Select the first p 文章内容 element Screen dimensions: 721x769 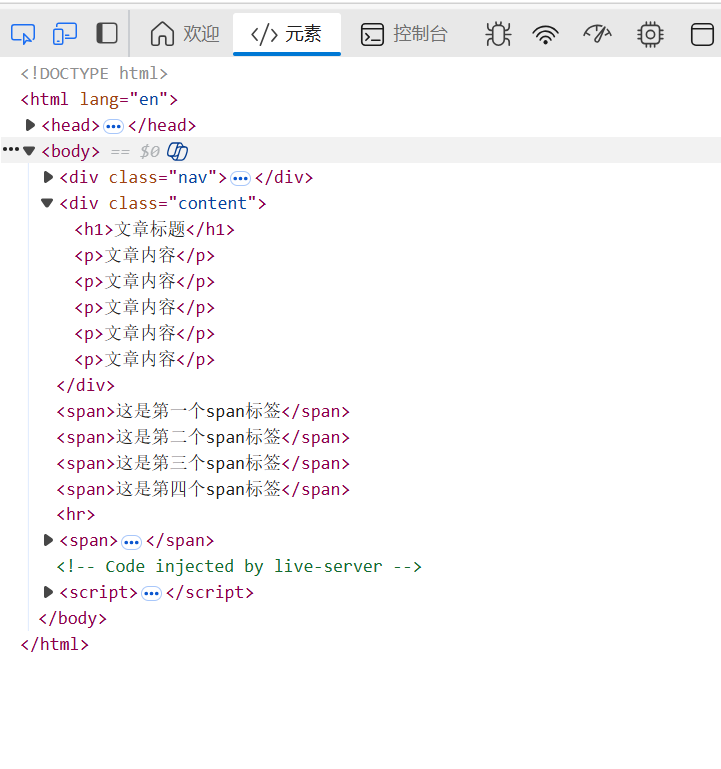tap(145, 255)
